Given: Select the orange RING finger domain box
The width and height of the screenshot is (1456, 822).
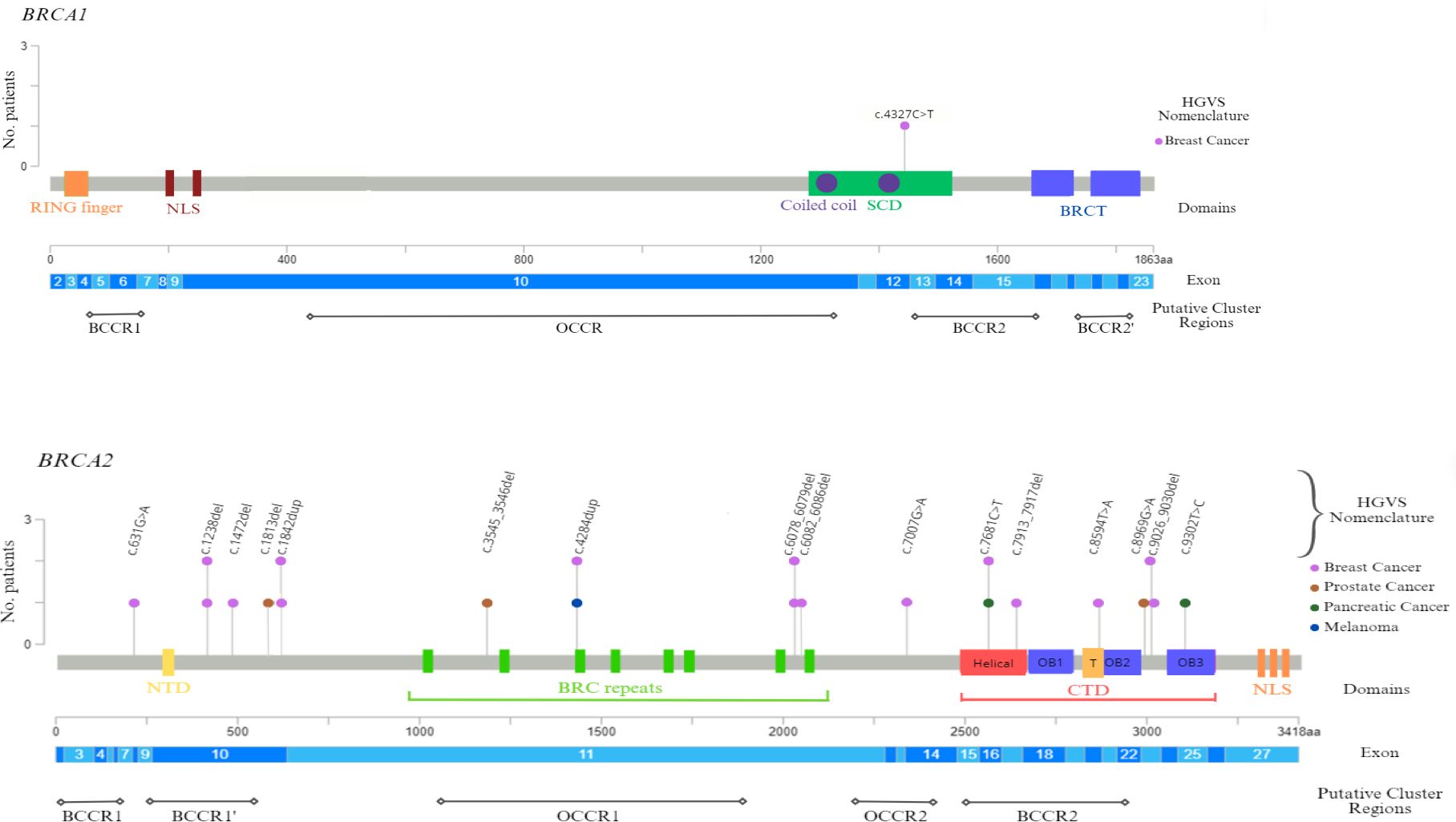Looking at the screenshot, I should pyautogui.click(x=76, y=184).
